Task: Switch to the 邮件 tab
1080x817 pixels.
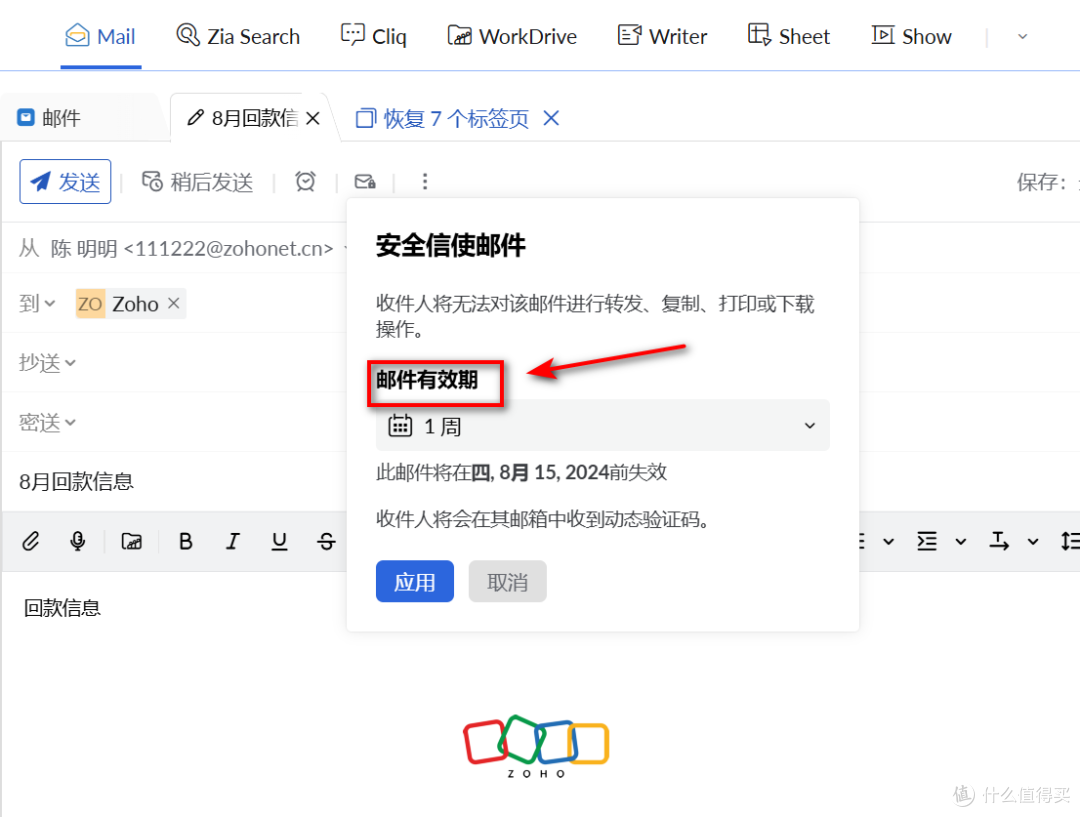Action: [50, 118]
